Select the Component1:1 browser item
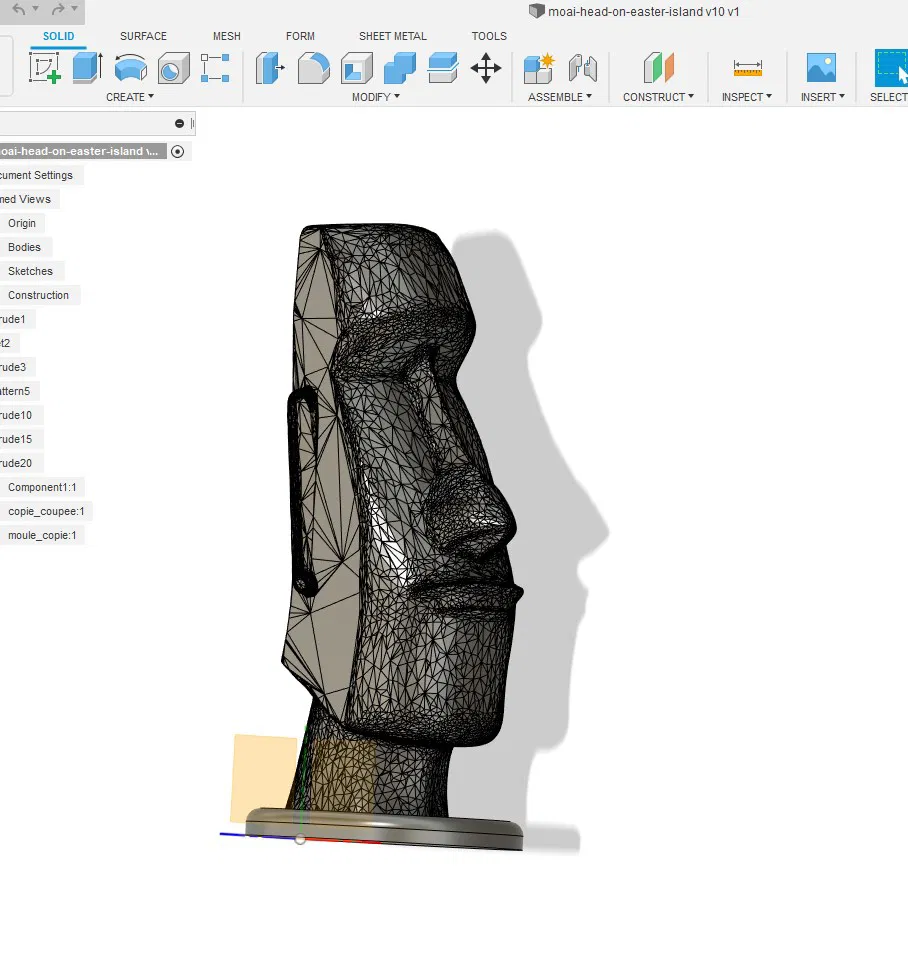The height and width of the screenshot is (953, 908). click(x=42, y=487)
